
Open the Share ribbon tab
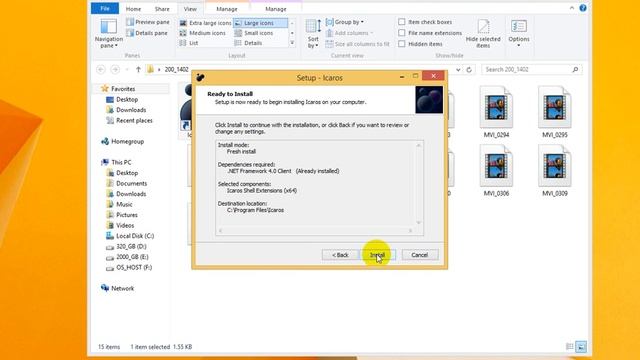(x=162, y=9)
